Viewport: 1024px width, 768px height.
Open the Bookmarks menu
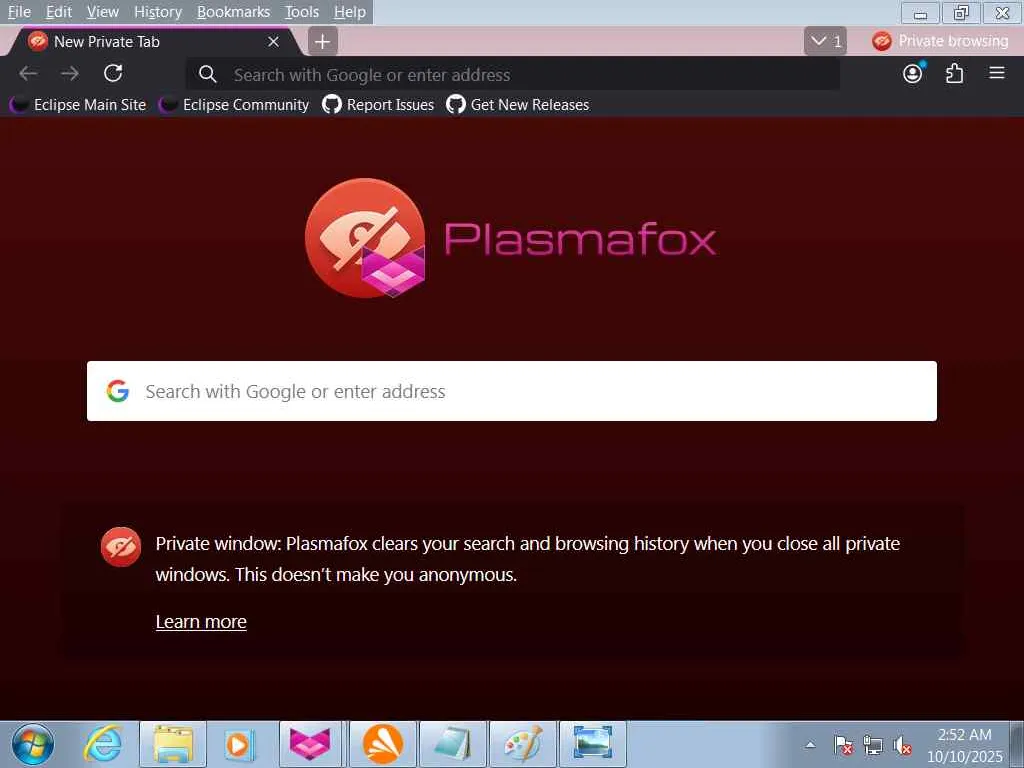[233, 12]
